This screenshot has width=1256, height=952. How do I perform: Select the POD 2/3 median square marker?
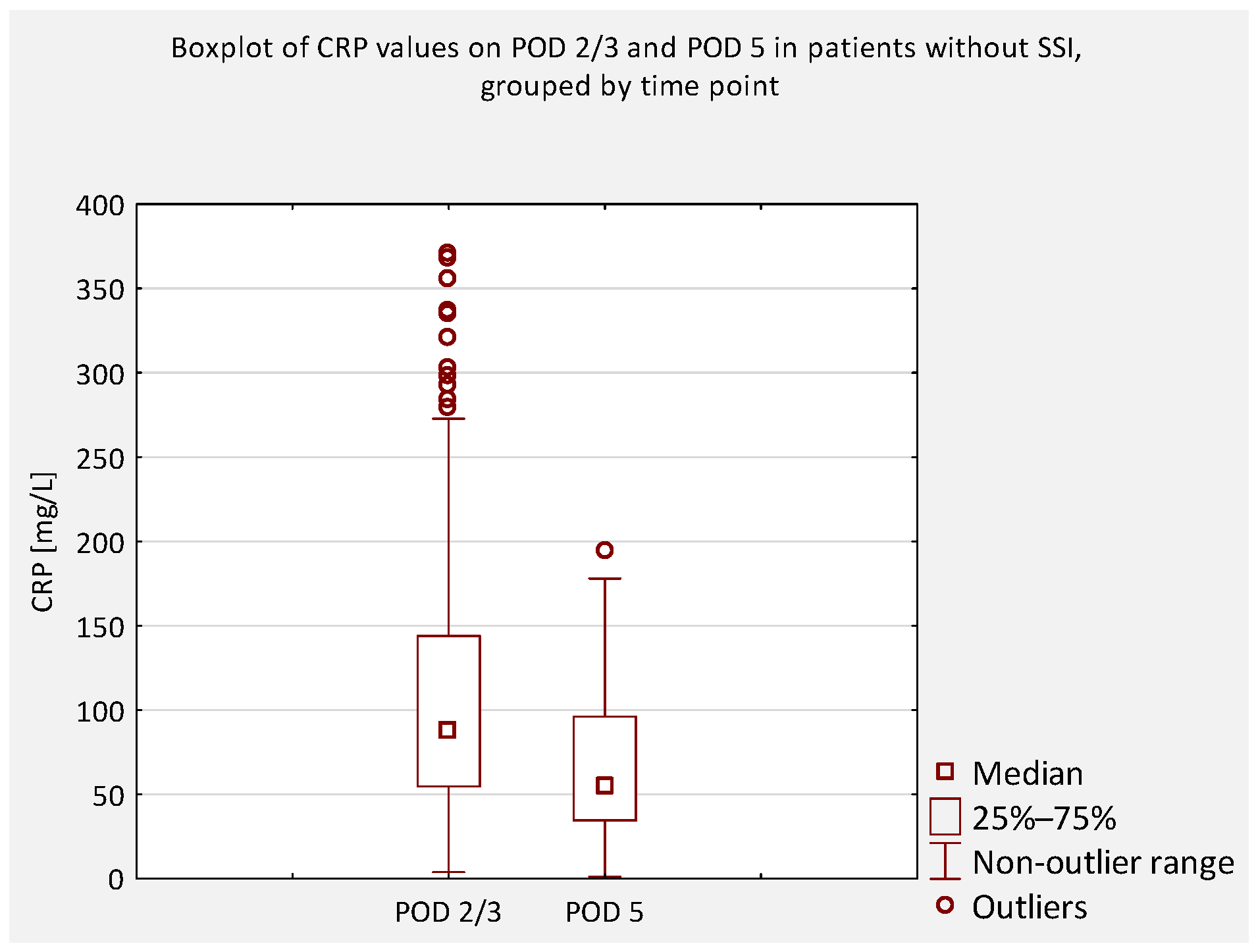point(448,729)
